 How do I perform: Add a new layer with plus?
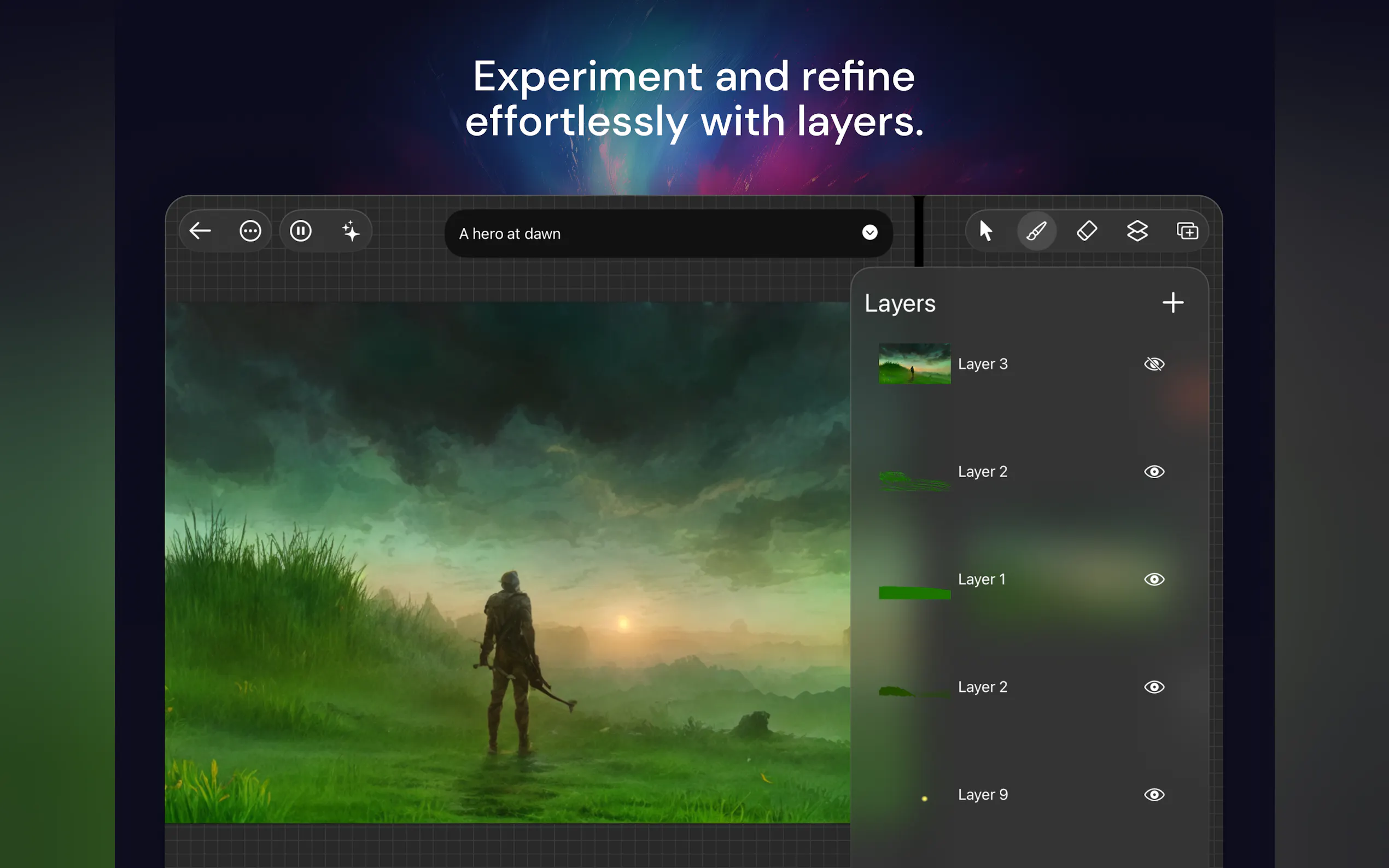click(x=1172, y=302)
